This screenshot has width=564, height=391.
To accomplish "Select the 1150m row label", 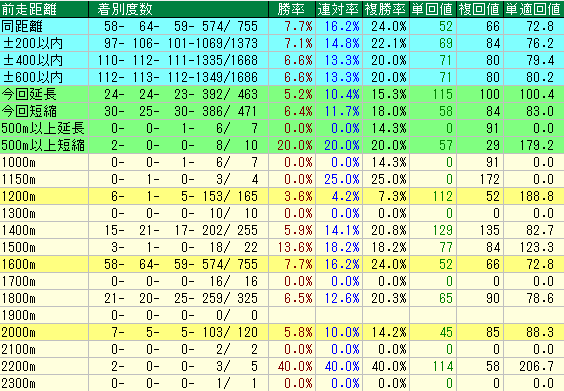I will [x=19, y=179].
